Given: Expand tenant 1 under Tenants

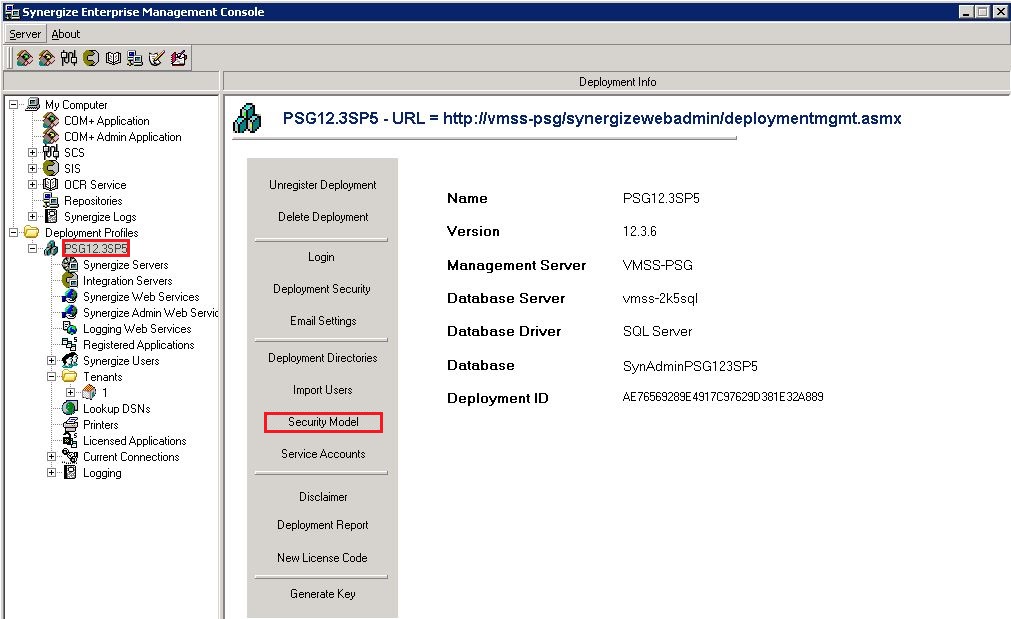Looking at the screenshot, I should [x=70, y=392].
